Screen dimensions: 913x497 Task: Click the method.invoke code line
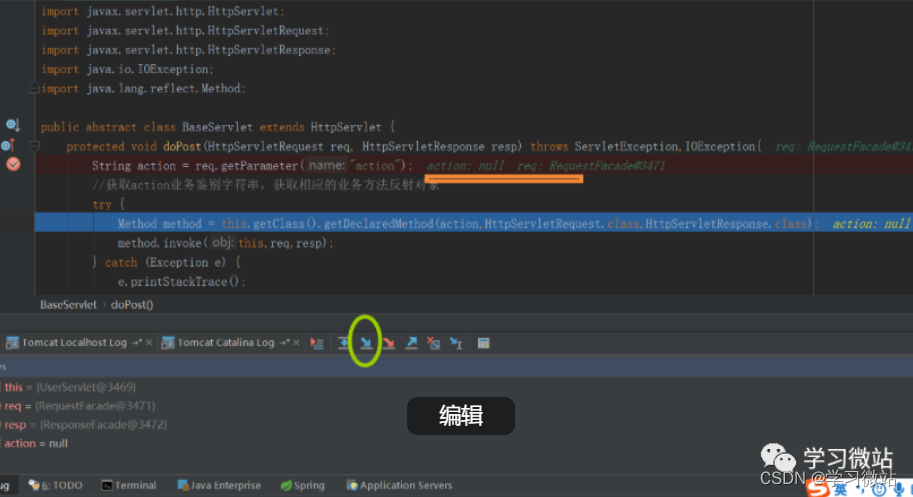pos(225,243)
